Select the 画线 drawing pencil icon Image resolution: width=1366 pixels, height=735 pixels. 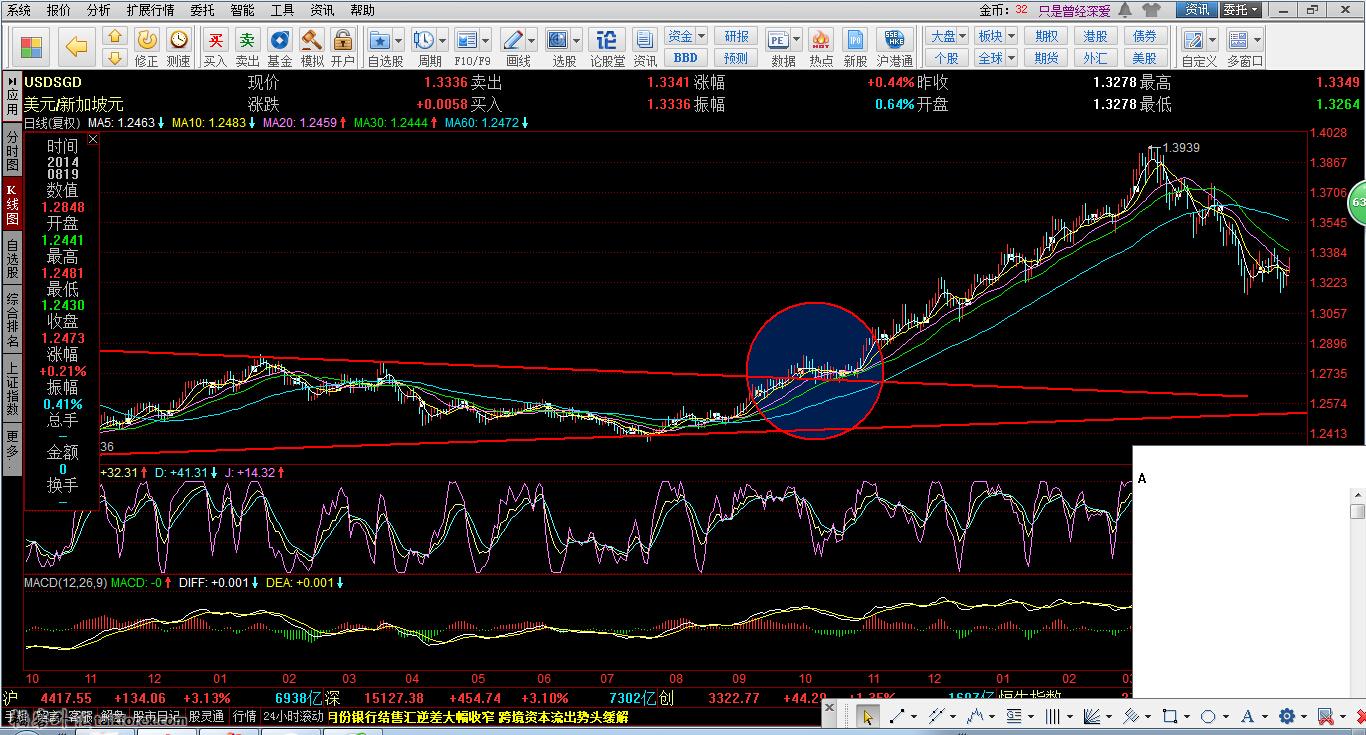pyautogui.click(x=513, y=40)
